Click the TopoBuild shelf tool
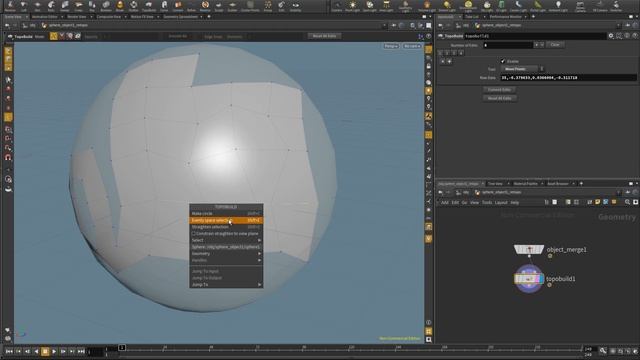This screenshot has width=640, height=360. coord(149,6)
